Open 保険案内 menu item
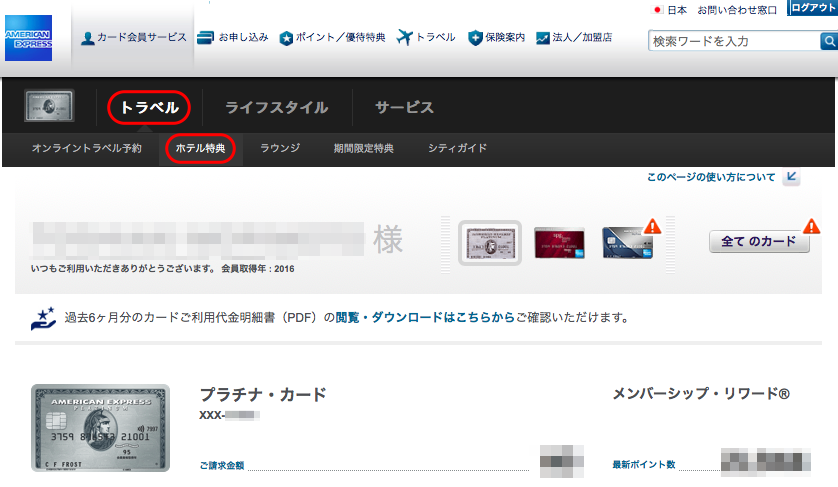 496,37
